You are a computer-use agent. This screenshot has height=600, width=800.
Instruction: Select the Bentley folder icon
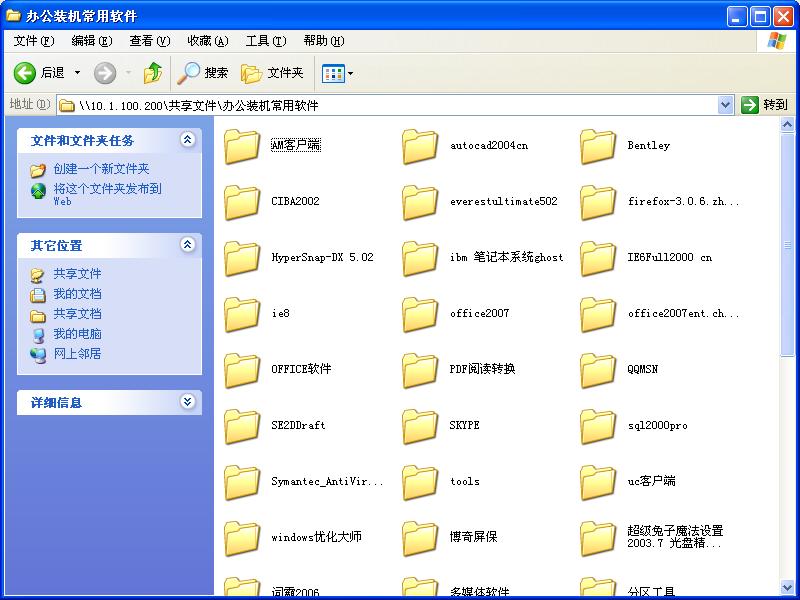[598, 146]
